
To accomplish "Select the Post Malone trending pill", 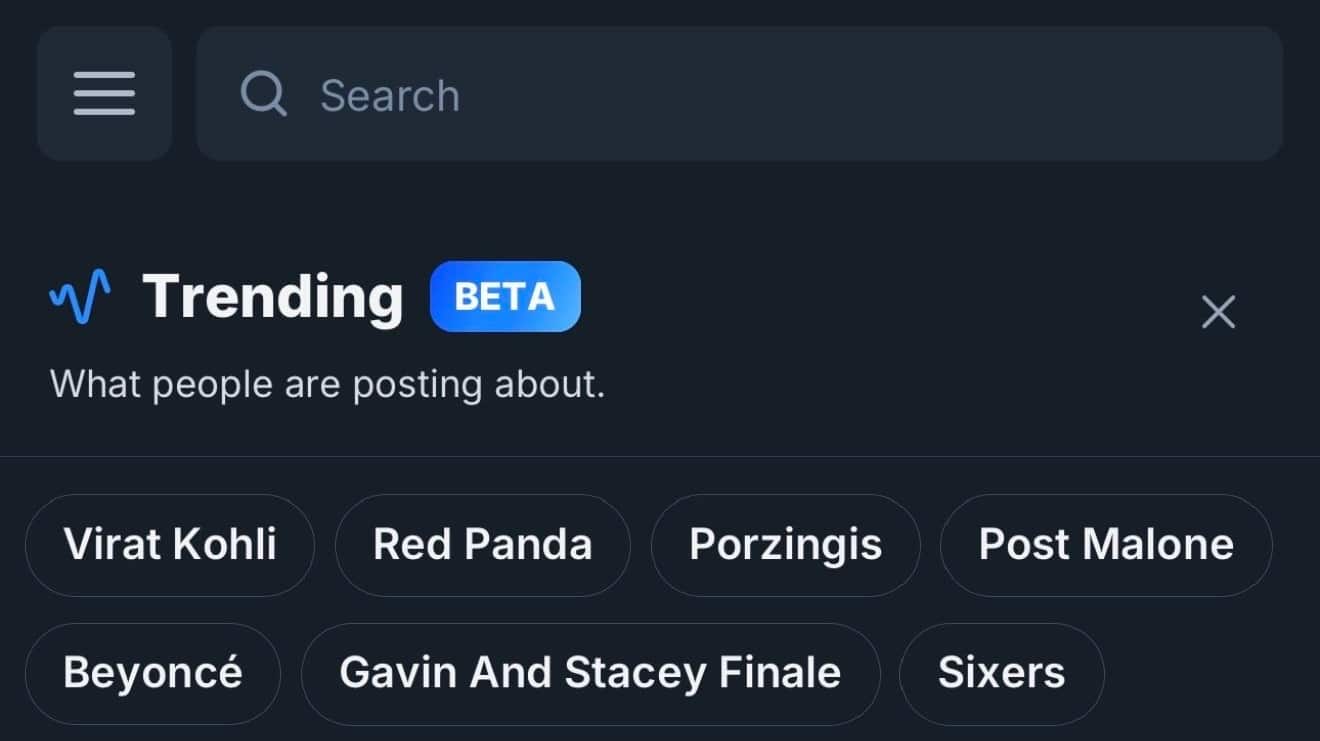I will [1107, 544].
